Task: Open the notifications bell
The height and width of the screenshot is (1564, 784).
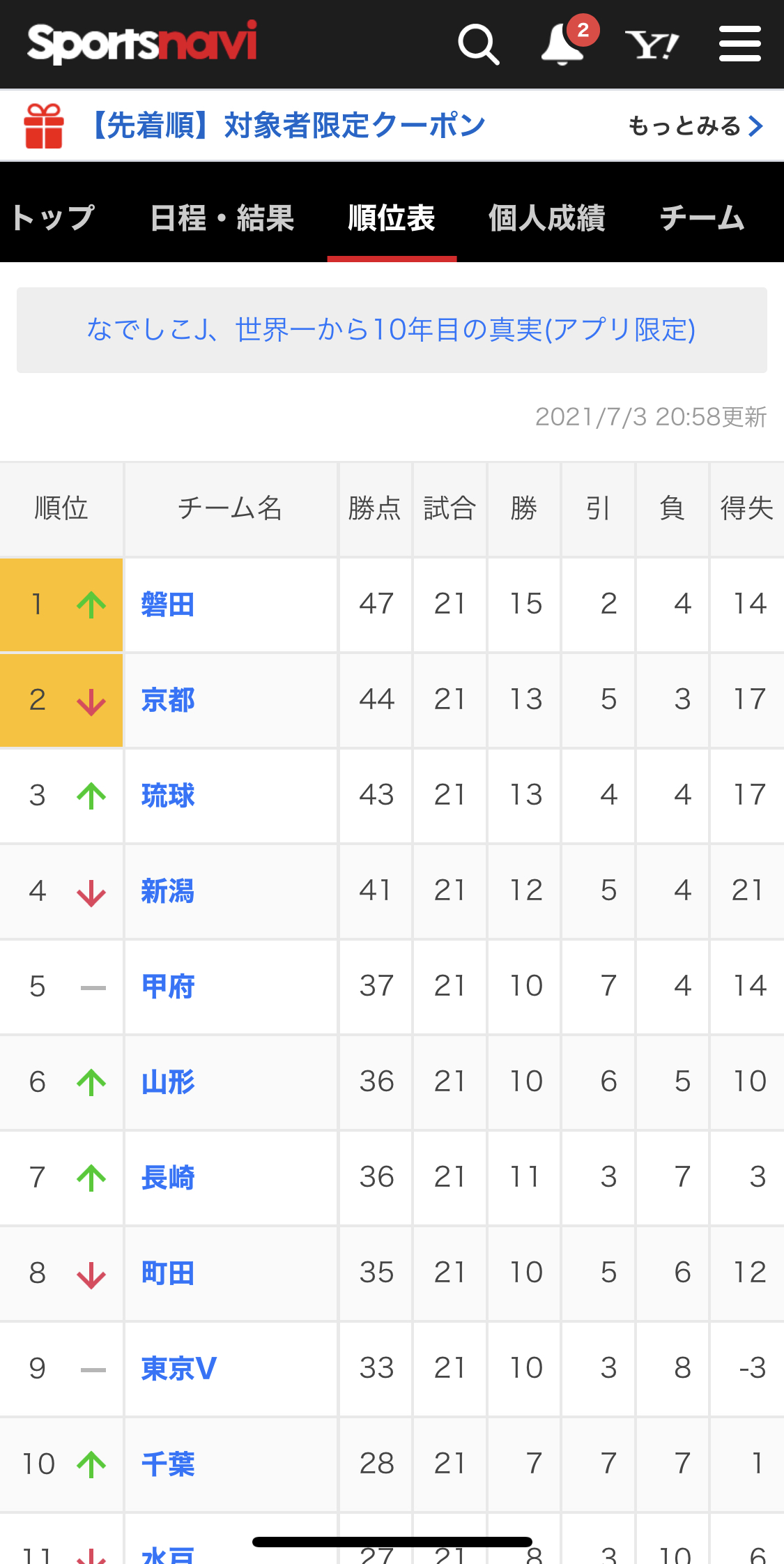Action: pos(563,45)
